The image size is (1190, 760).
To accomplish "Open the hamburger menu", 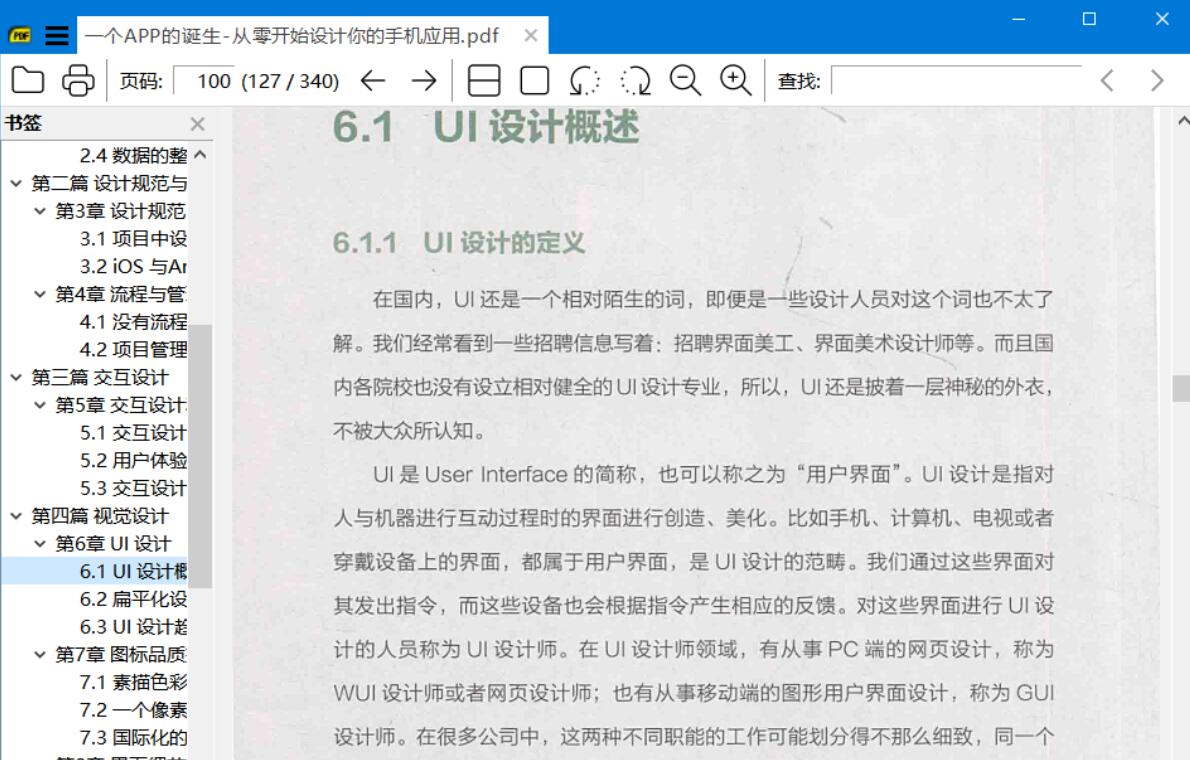I will pyautogui.click(x=57, y=35).
